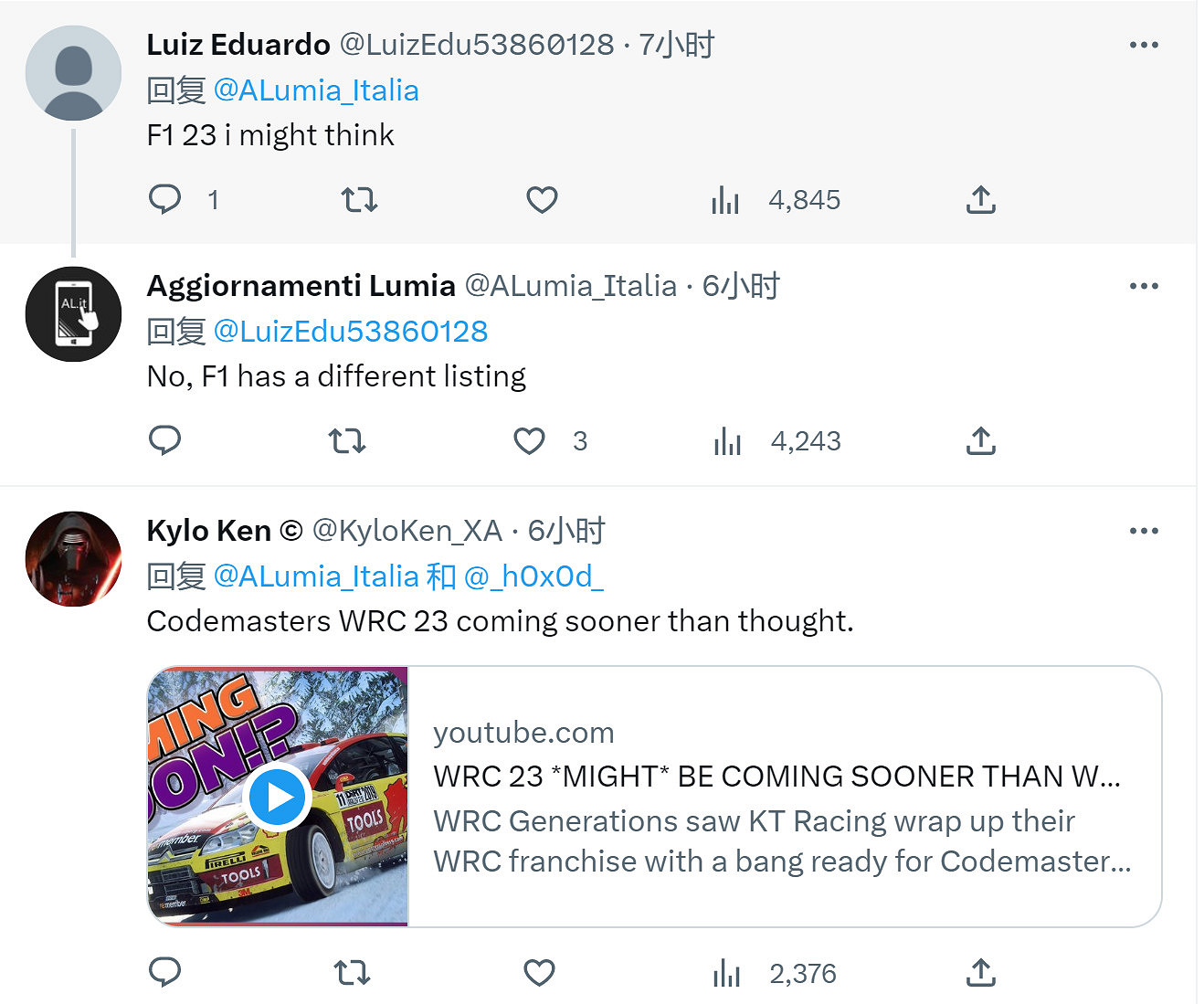Open @_h0x0d_ mention link

pyautogui.click(x=534, y=576)
